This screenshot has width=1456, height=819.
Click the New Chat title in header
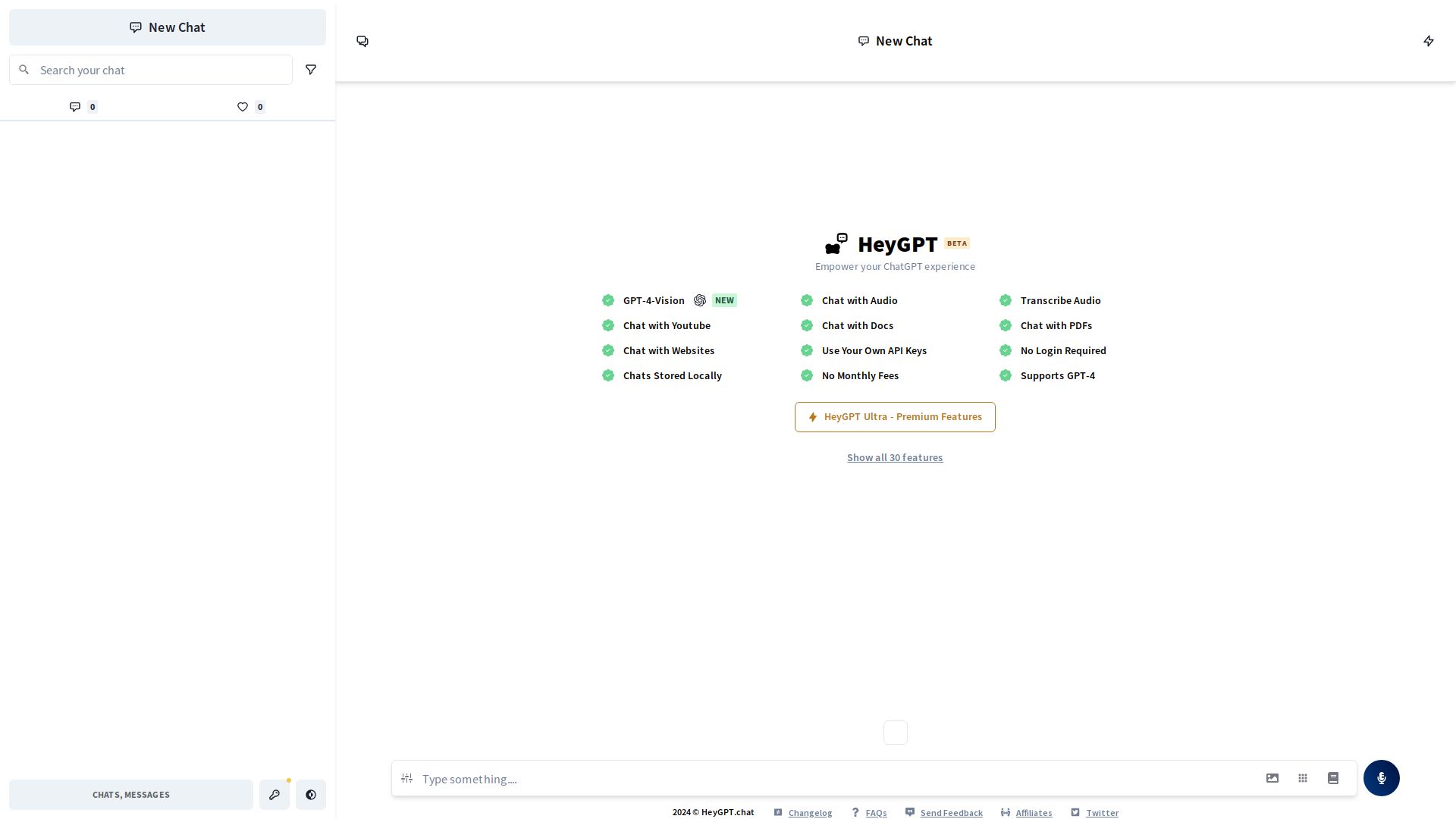click(x=904, y=41)
